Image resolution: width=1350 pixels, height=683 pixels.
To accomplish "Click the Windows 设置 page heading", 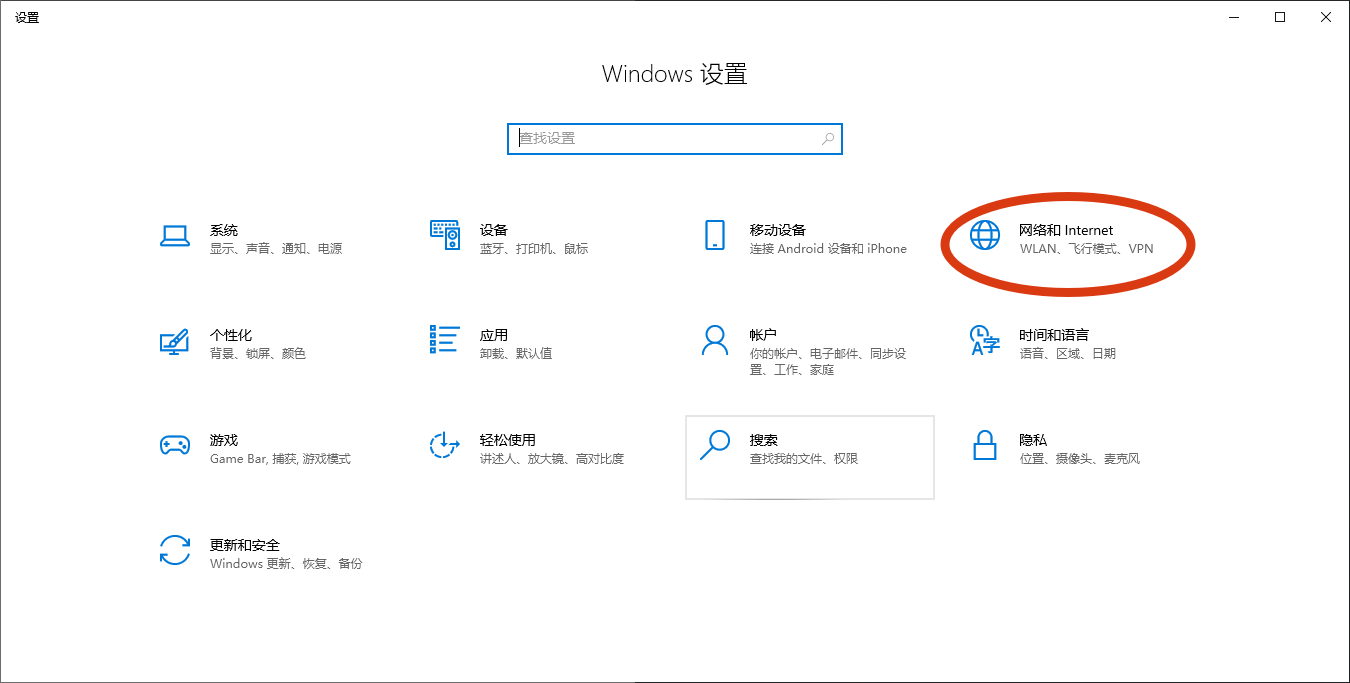I will (675, 74).
